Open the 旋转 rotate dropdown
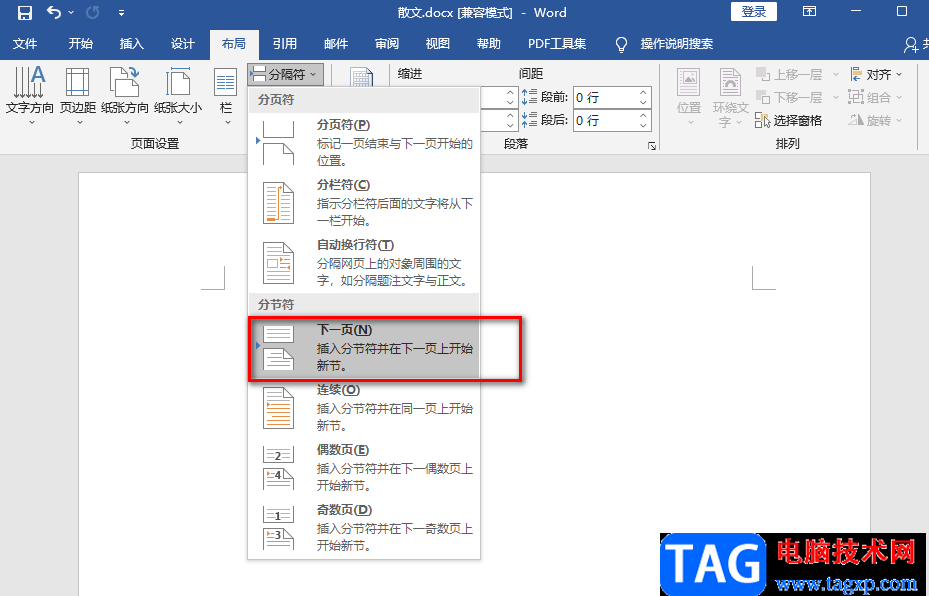The height and width of the screenshot is (596, 929). [876, 120]
